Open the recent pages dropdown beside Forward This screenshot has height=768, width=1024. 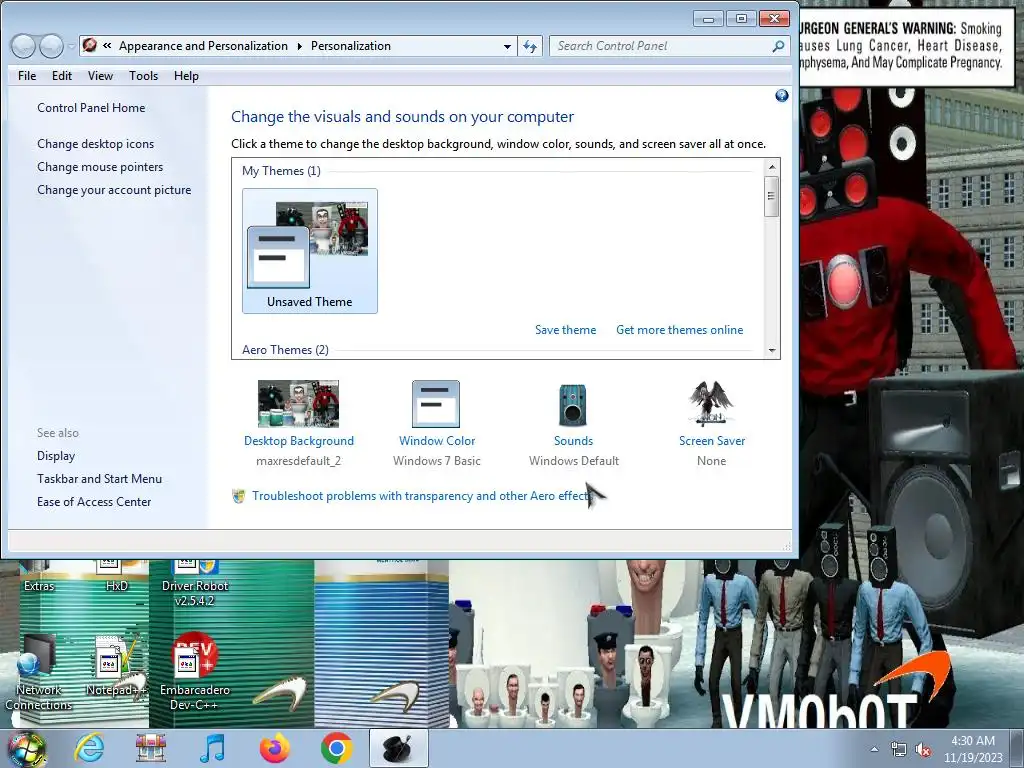tap(71, 46)
